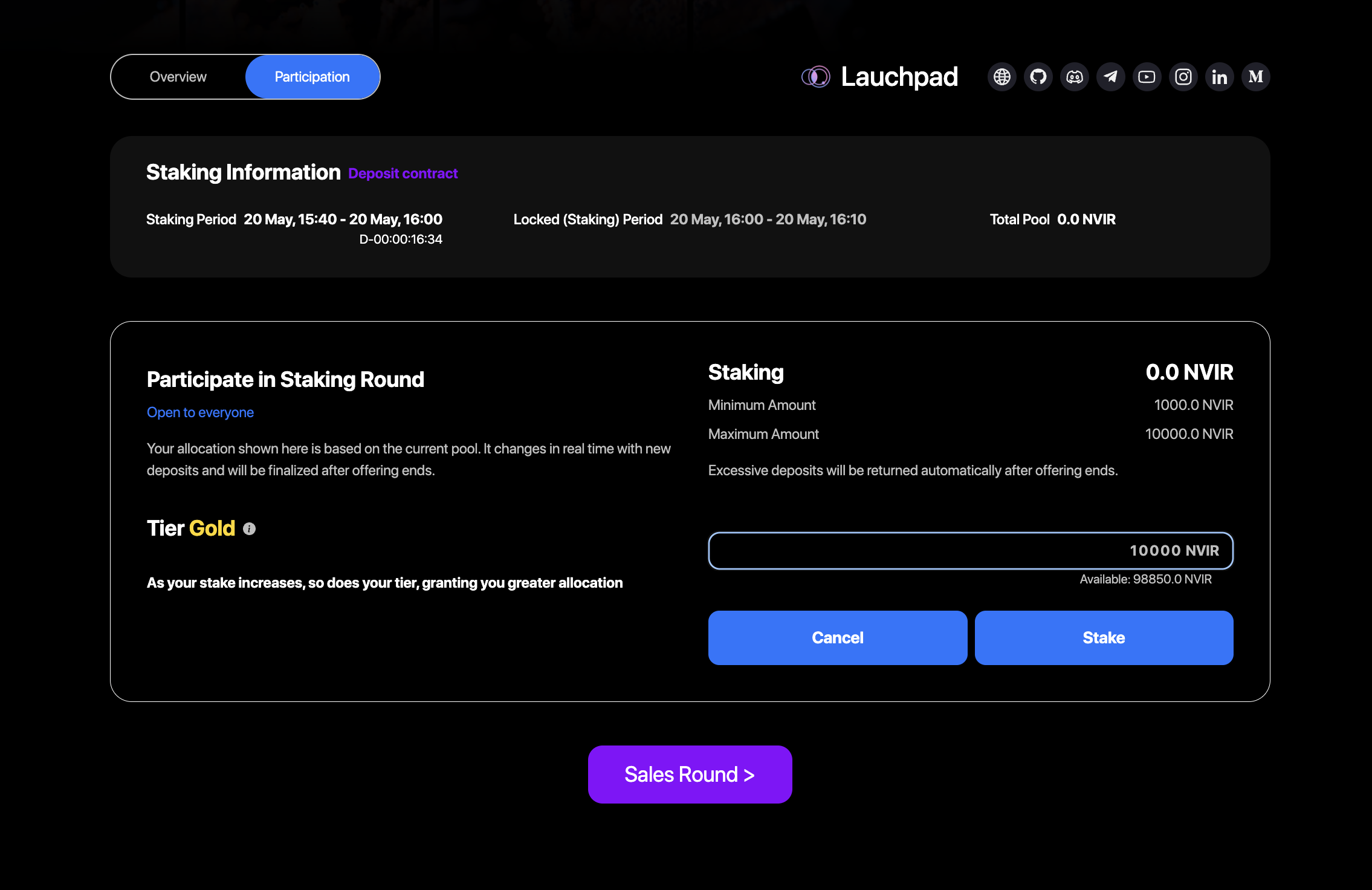Screen dimensions: 1372x890
Task: Click the Tier Gold info icon
Action: click(249, 529)
